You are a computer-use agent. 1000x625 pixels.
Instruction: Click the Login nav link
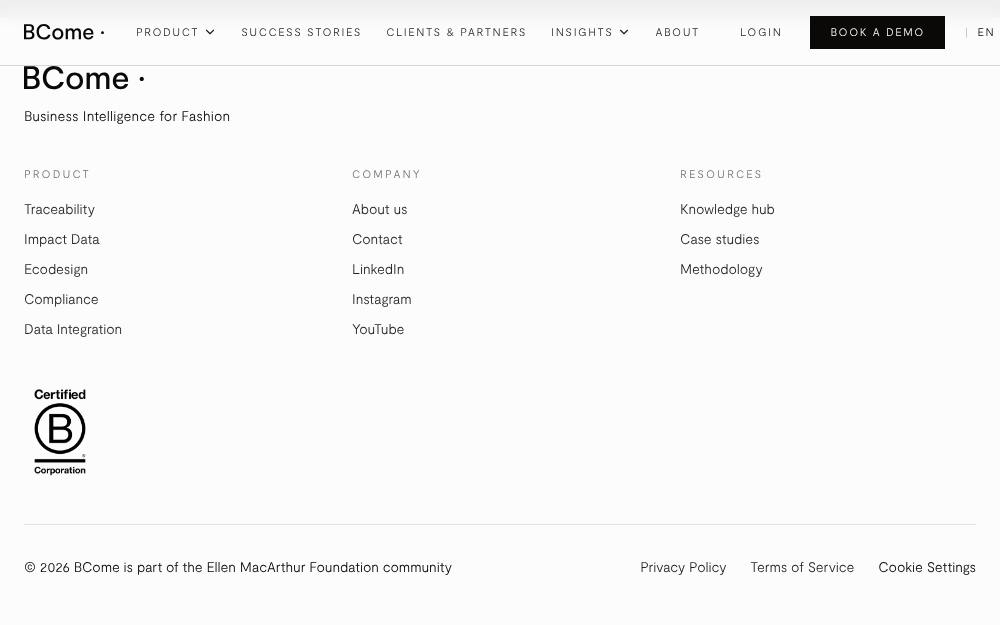click(761, 32)
